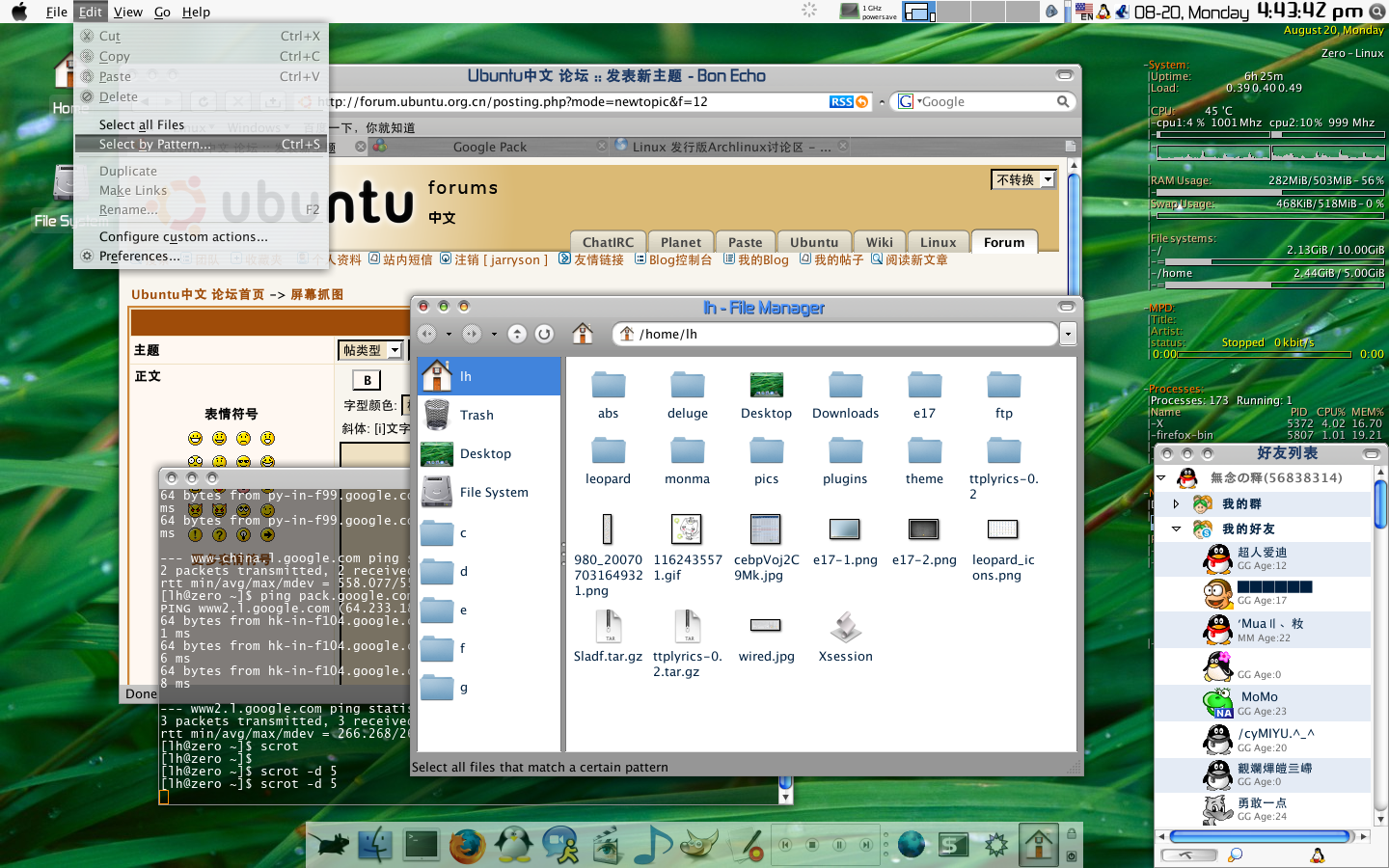The image size is (1389, 868).
Task: Launch Firefox from the dock
Action: 468,845
